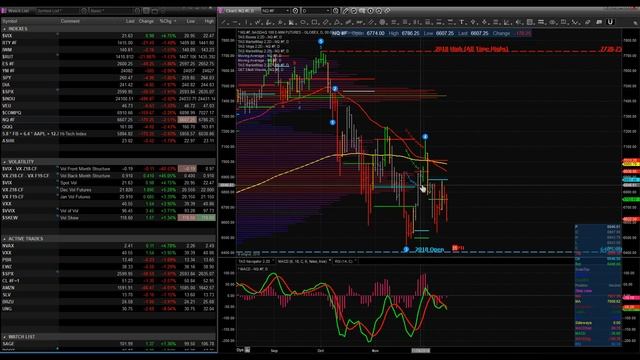Select the $INDU row in watch list

(108, 99)
